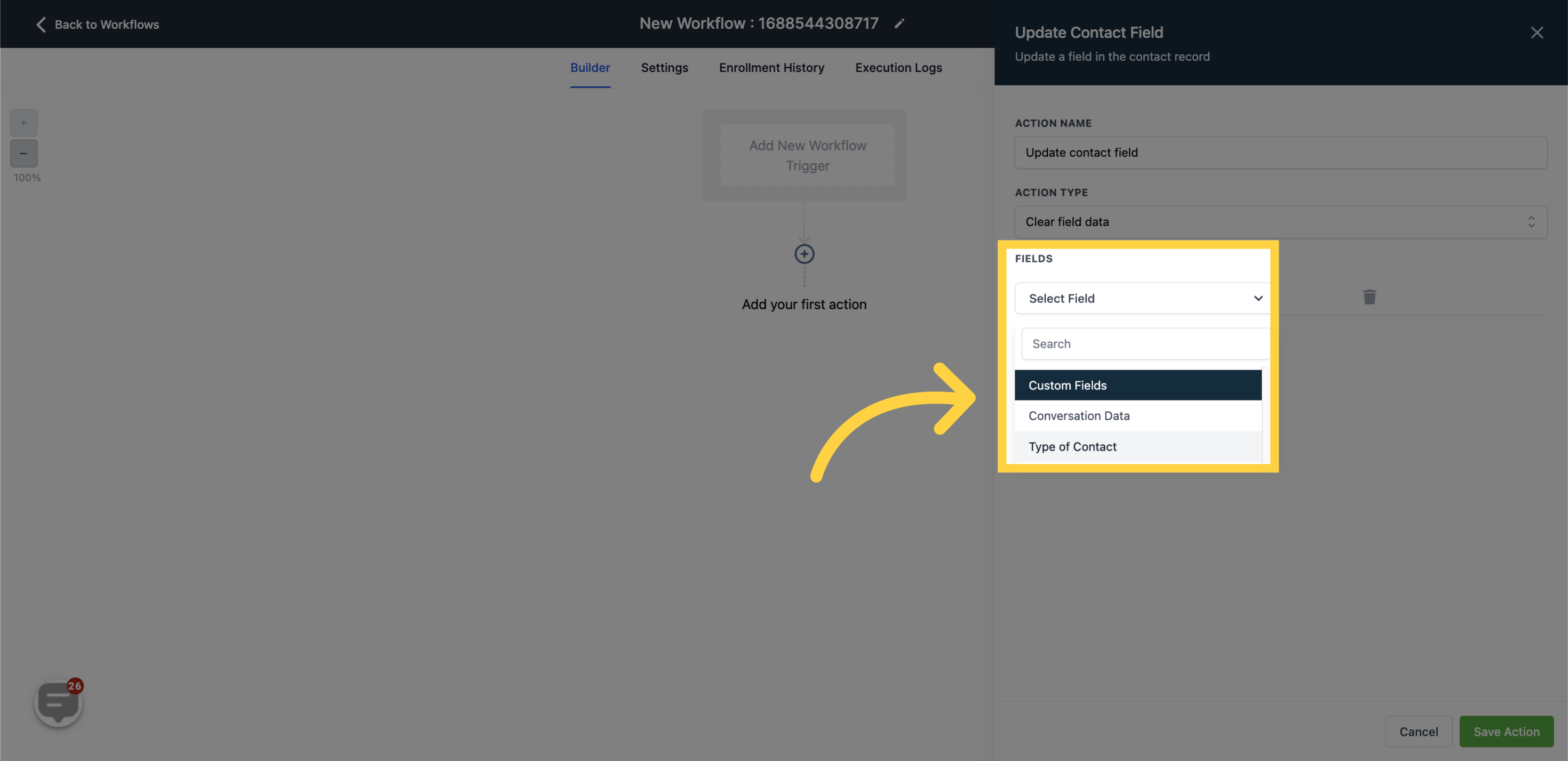The height and width of the screenshot is (761, 1568).
Task: Select Type of Contact option
Action: tap(1137, 446)
